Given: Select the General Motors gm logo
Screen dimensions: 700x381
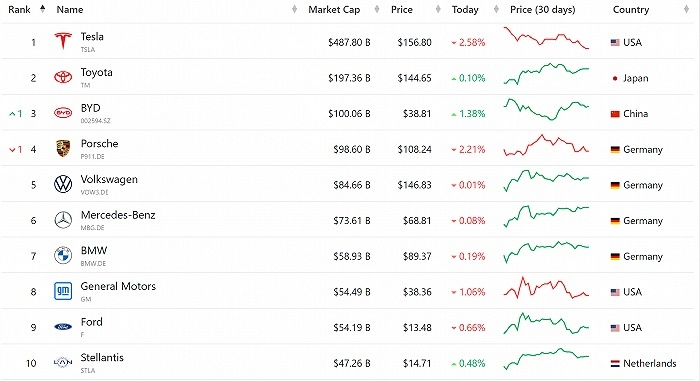Looking at the screenshot, I should click(x=63, y=291).
